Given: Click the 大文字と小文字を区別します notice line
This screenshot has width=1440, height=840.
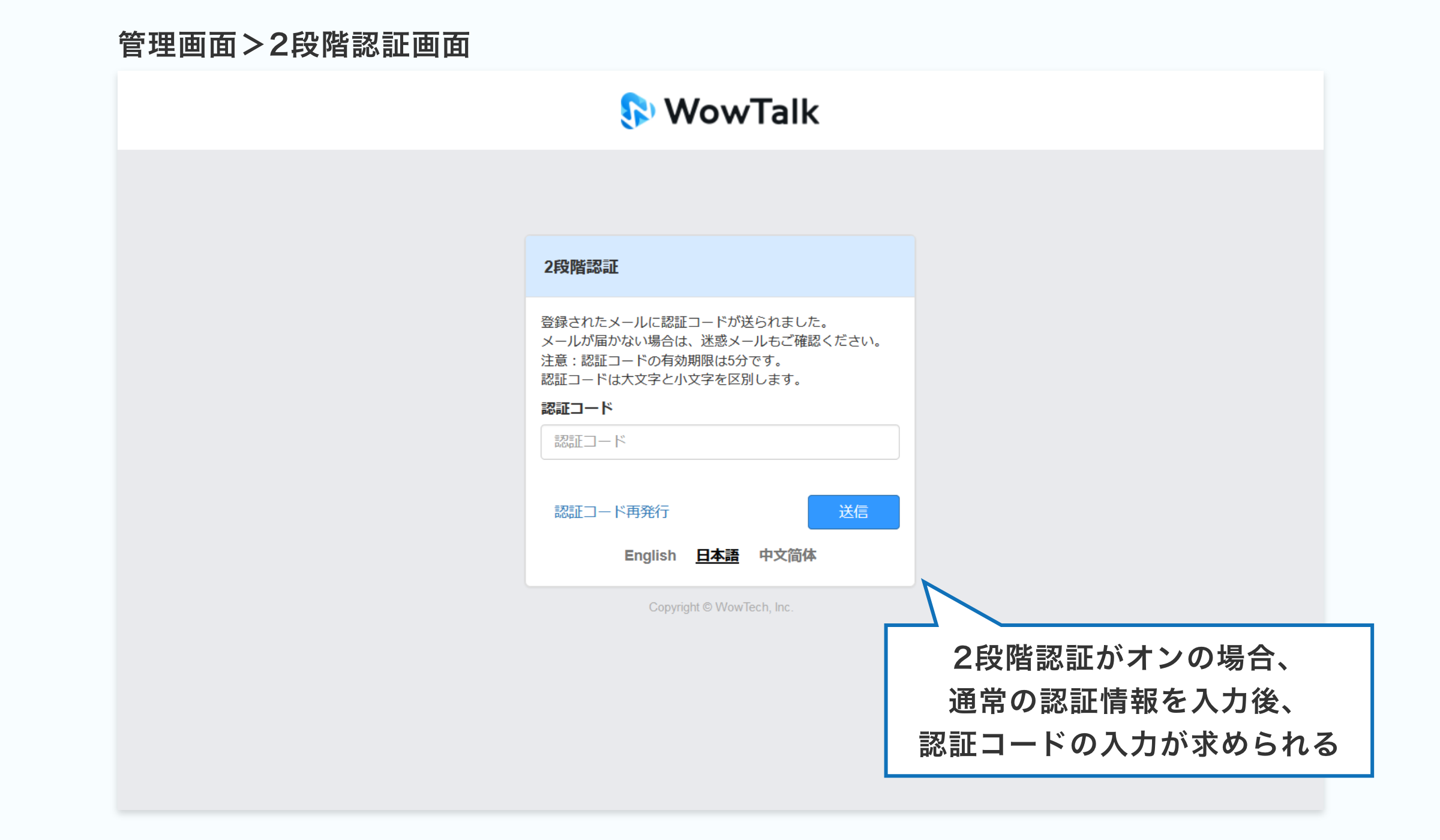Looking at the screenshot, I should [671, 380].
